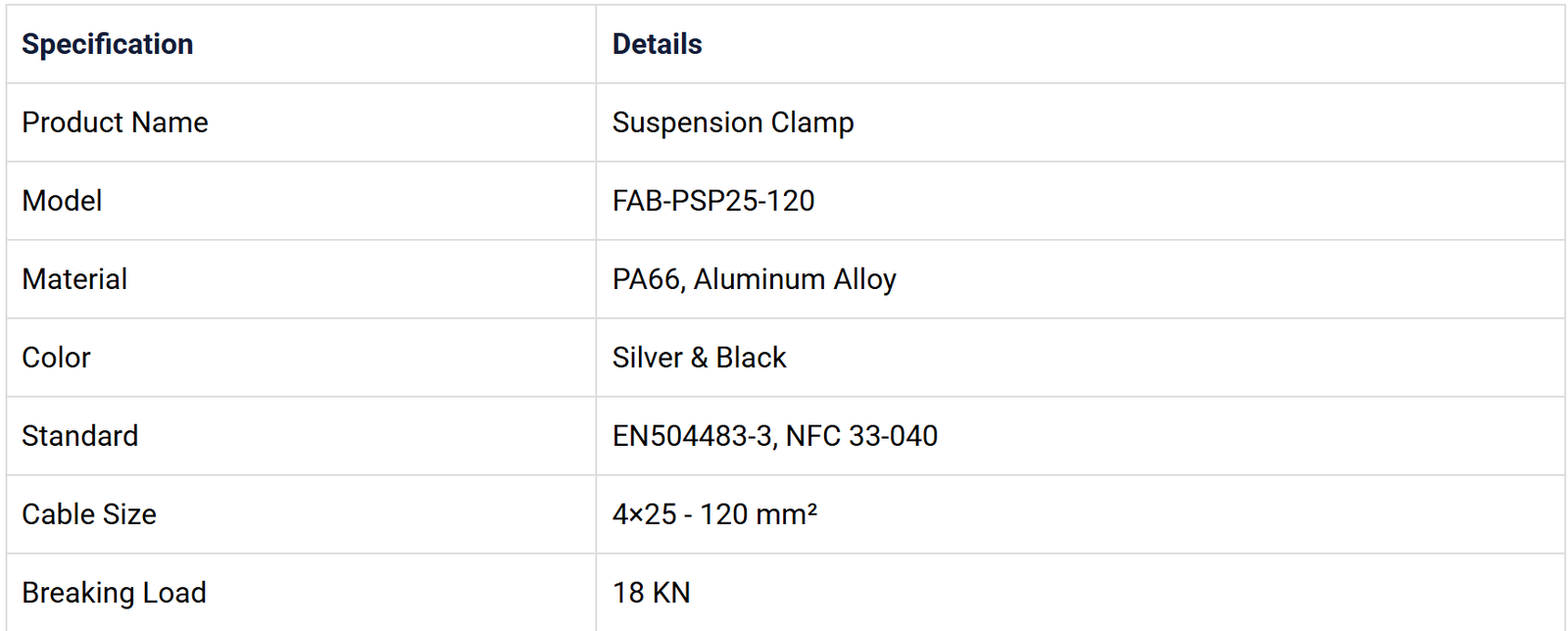Click the Aluminum Alloy text
Image resolution: width=1568 pixels, height=631 pixels.
[x=795, y=279]
